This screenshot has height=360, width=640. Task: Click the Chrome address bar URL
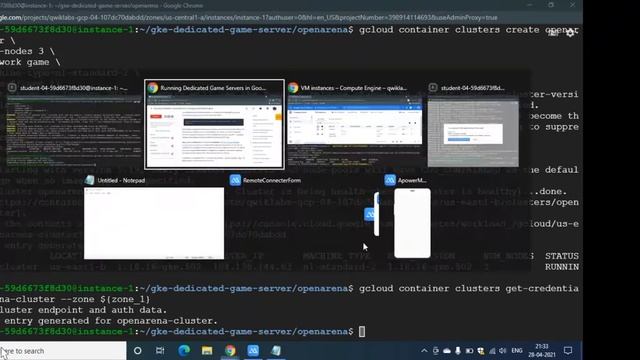pyautogui.click(x=249, y=18)
